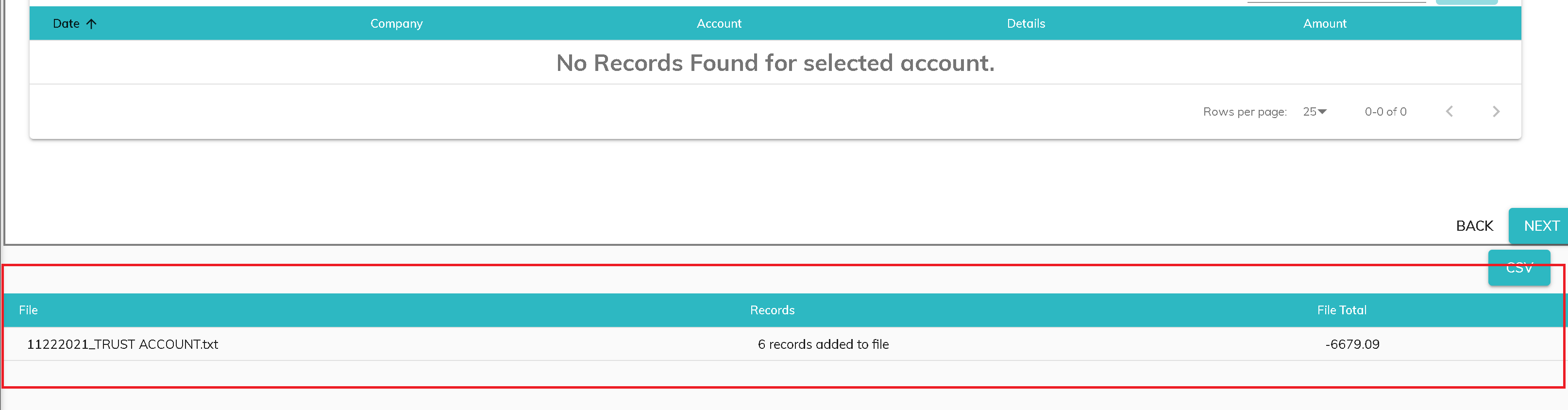Click the '0-0 of 0' pagination text
Viewport: 1568px width, 410px height.
coord(1385,111)
